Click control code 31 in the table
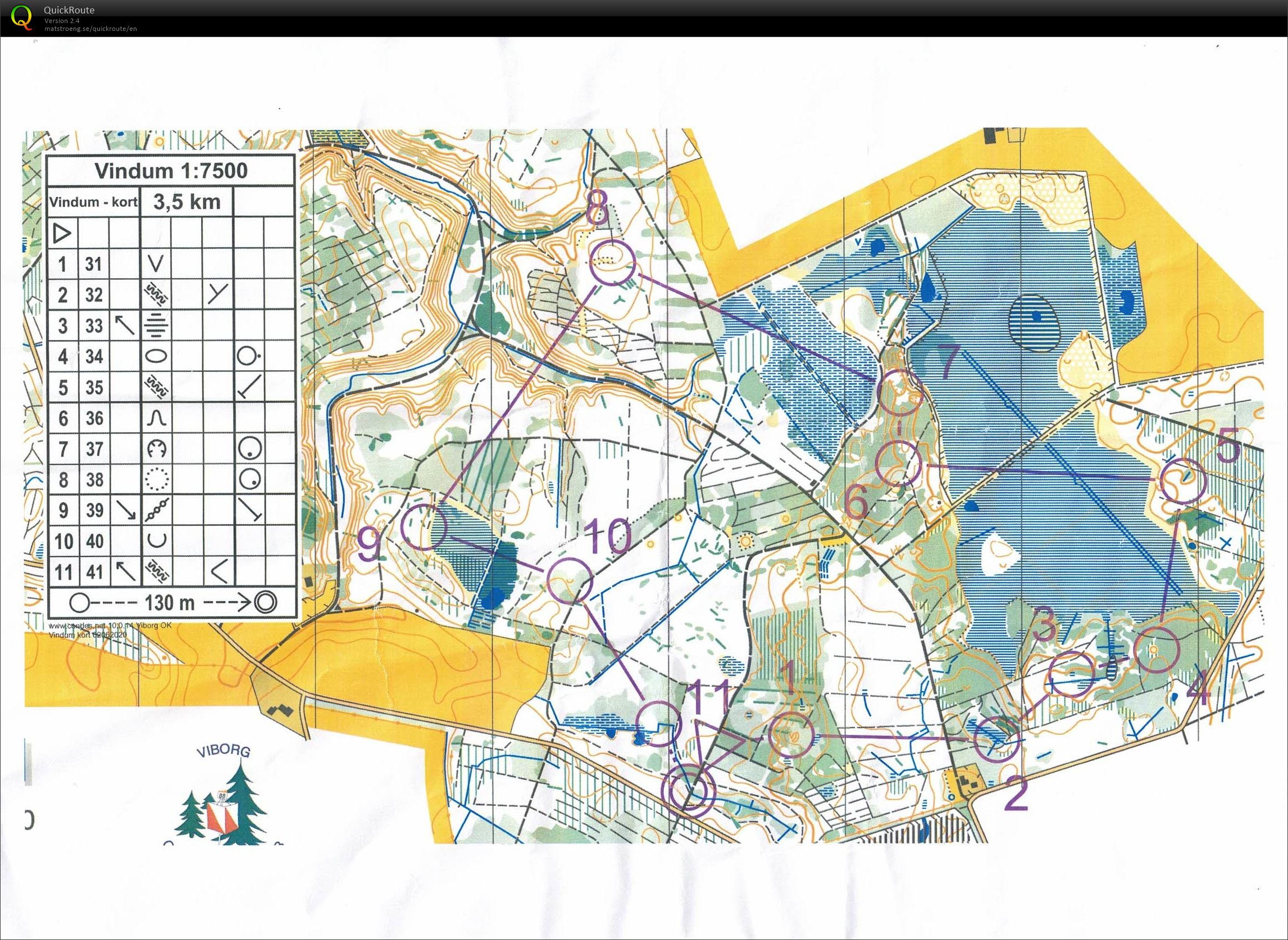Viewport: 1288px width, 940px height. 94,264
